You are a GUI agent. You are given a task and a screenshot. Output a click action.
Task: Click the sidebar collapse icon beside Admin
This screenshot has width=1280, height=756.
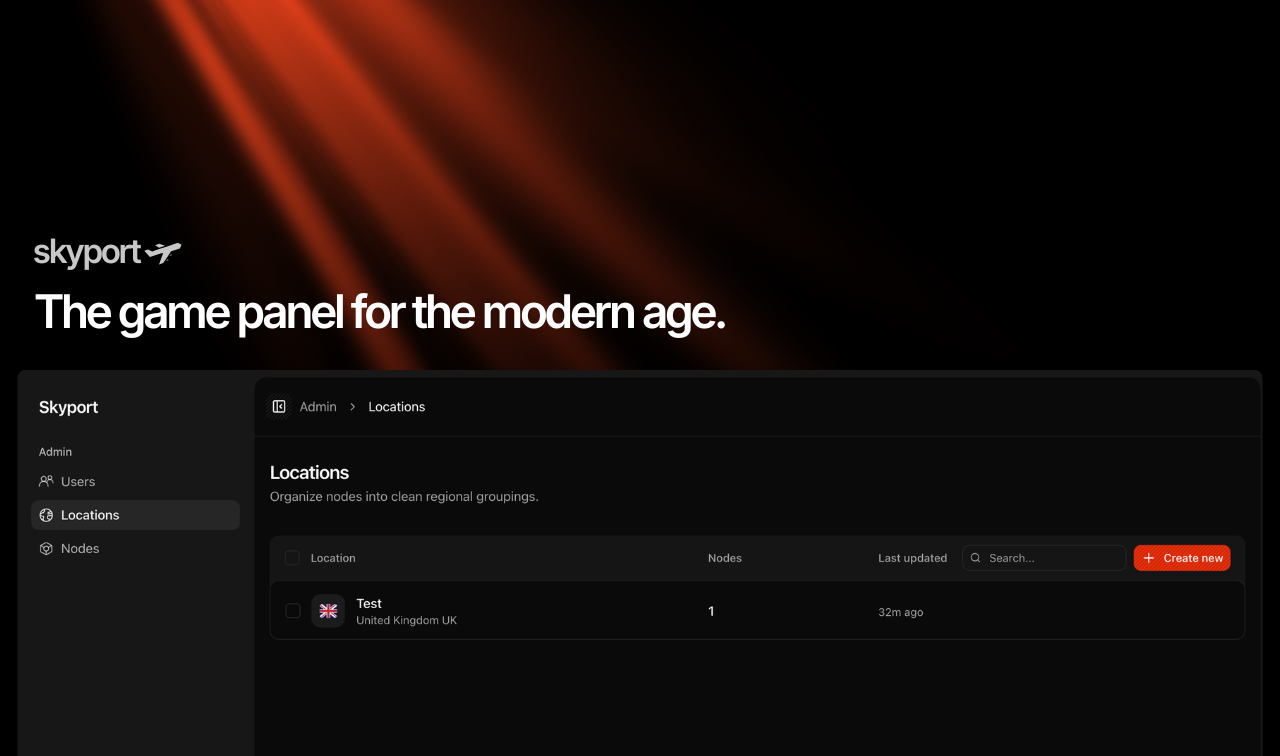pyautogui.click(x=279, y=406)
